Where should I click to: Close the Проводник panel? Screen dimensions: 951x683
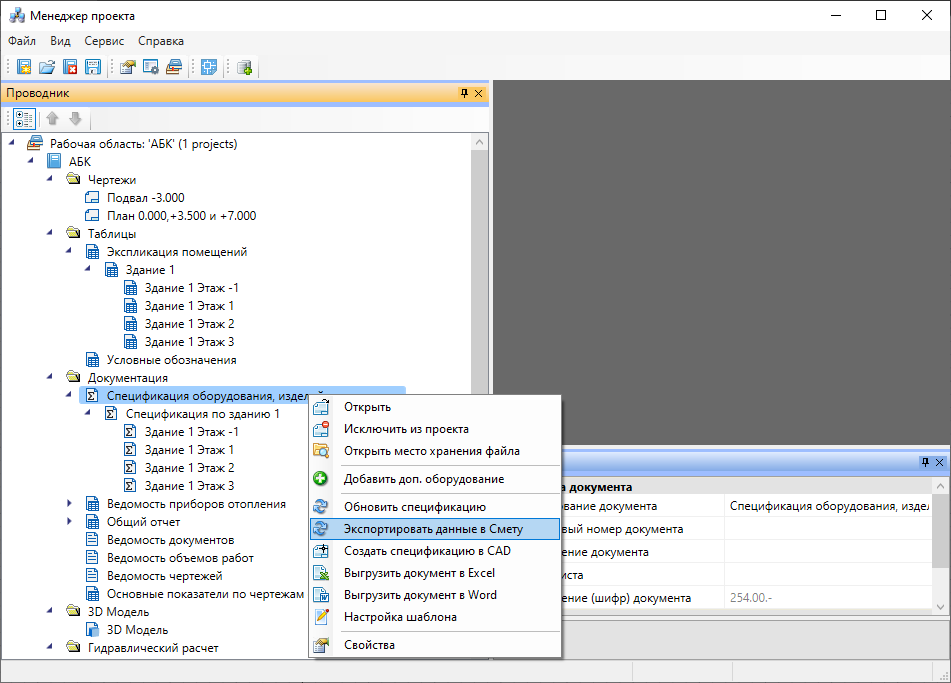pyautogui.click(x=479, y=93)
